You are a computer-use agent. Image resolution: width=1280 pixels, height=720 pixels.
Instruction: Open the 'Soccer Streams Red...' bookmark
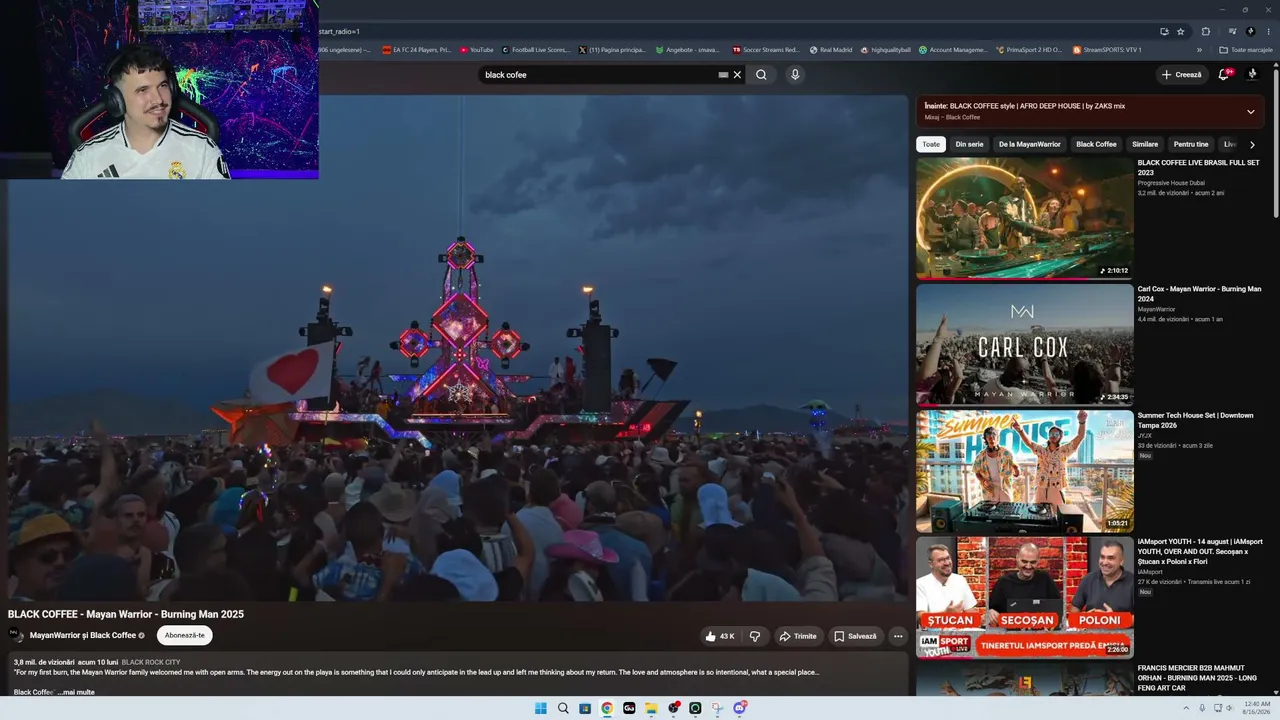coord(766,49)
